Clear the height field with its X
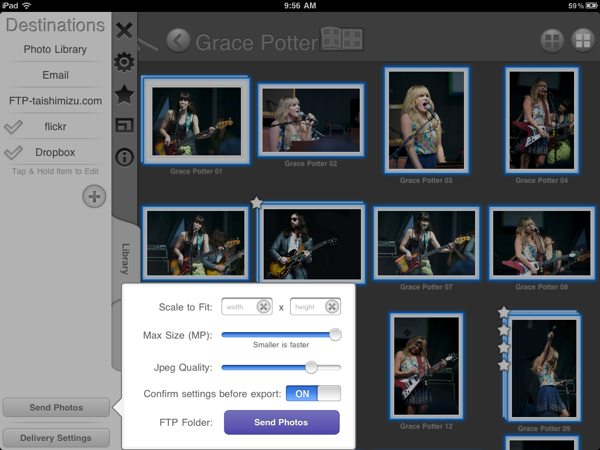This screenshot has height=450, width=600. coord(332,307)
